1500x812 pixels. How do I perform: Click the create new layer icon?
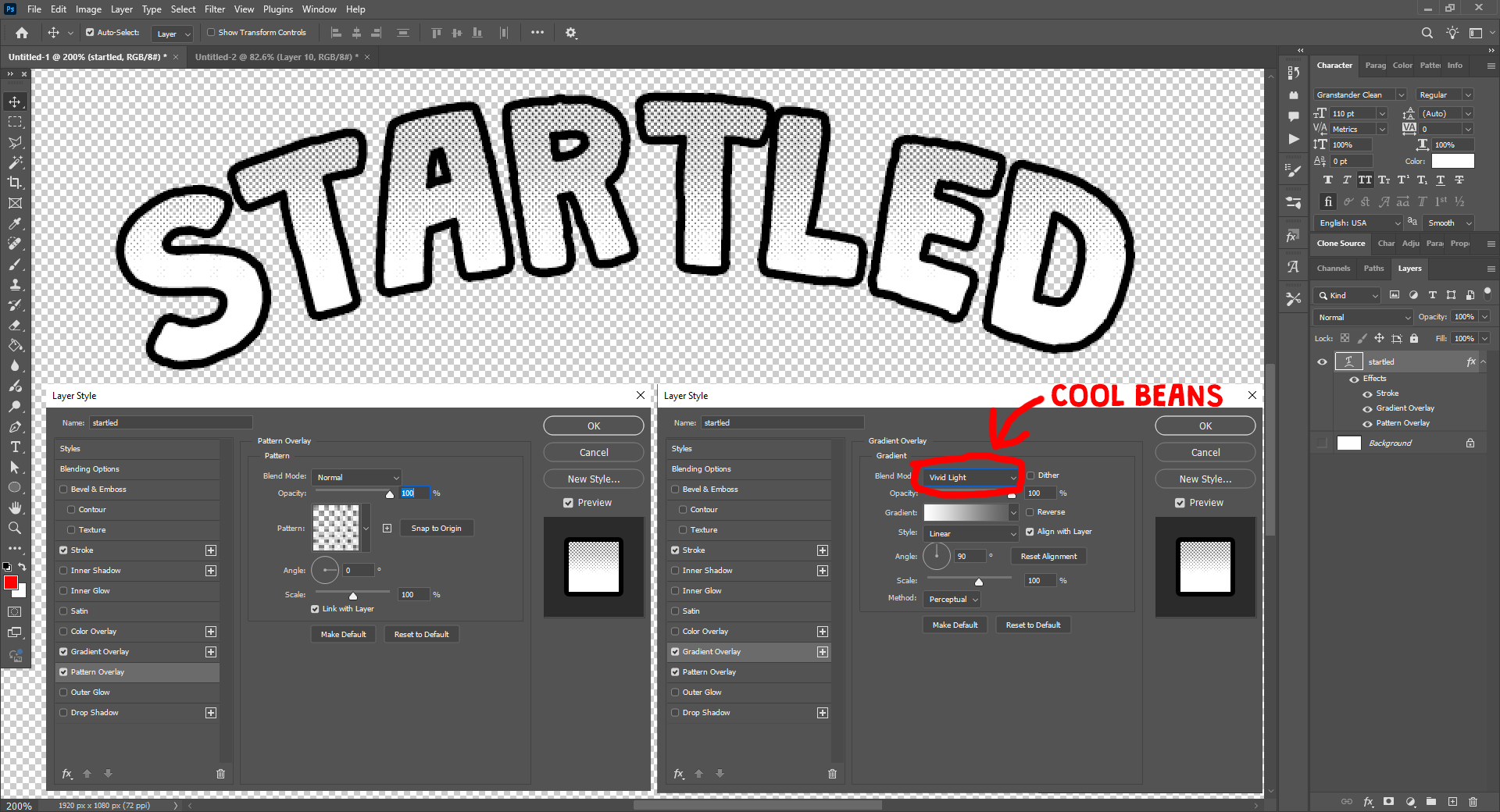(x=1452, y=801)
